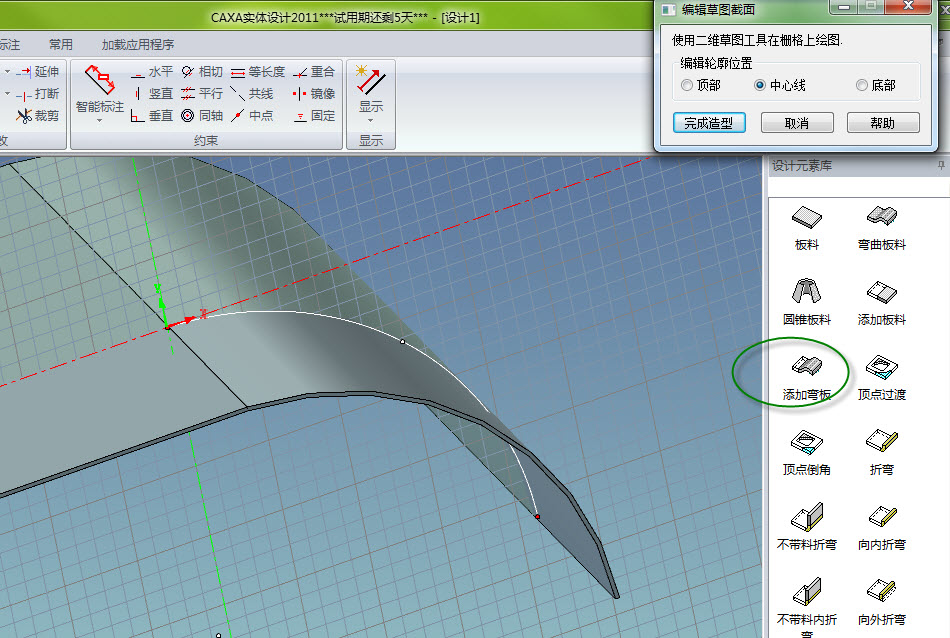Click the 完成造型 button
Screen dimensions: 950x638
709,123
